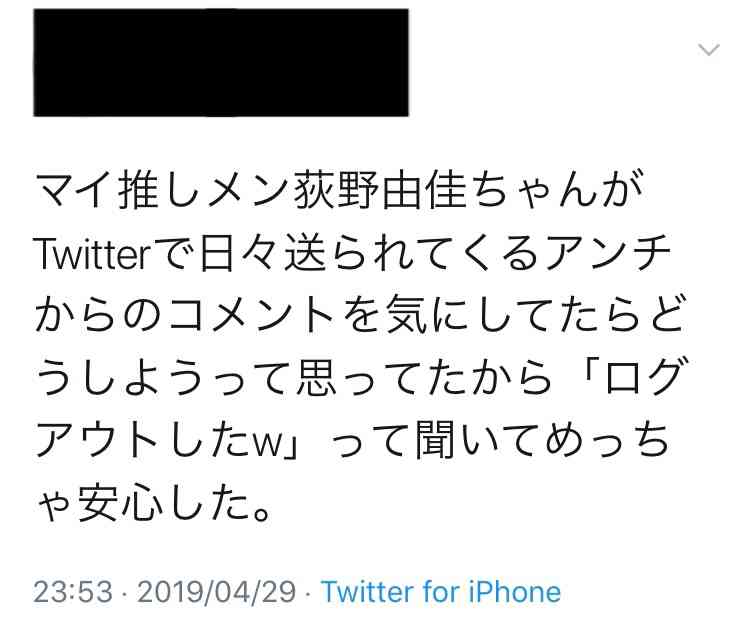750x631 pixels.
Task: Select the quoted アウトしたw」 text
Action: (x=166, y=439)
